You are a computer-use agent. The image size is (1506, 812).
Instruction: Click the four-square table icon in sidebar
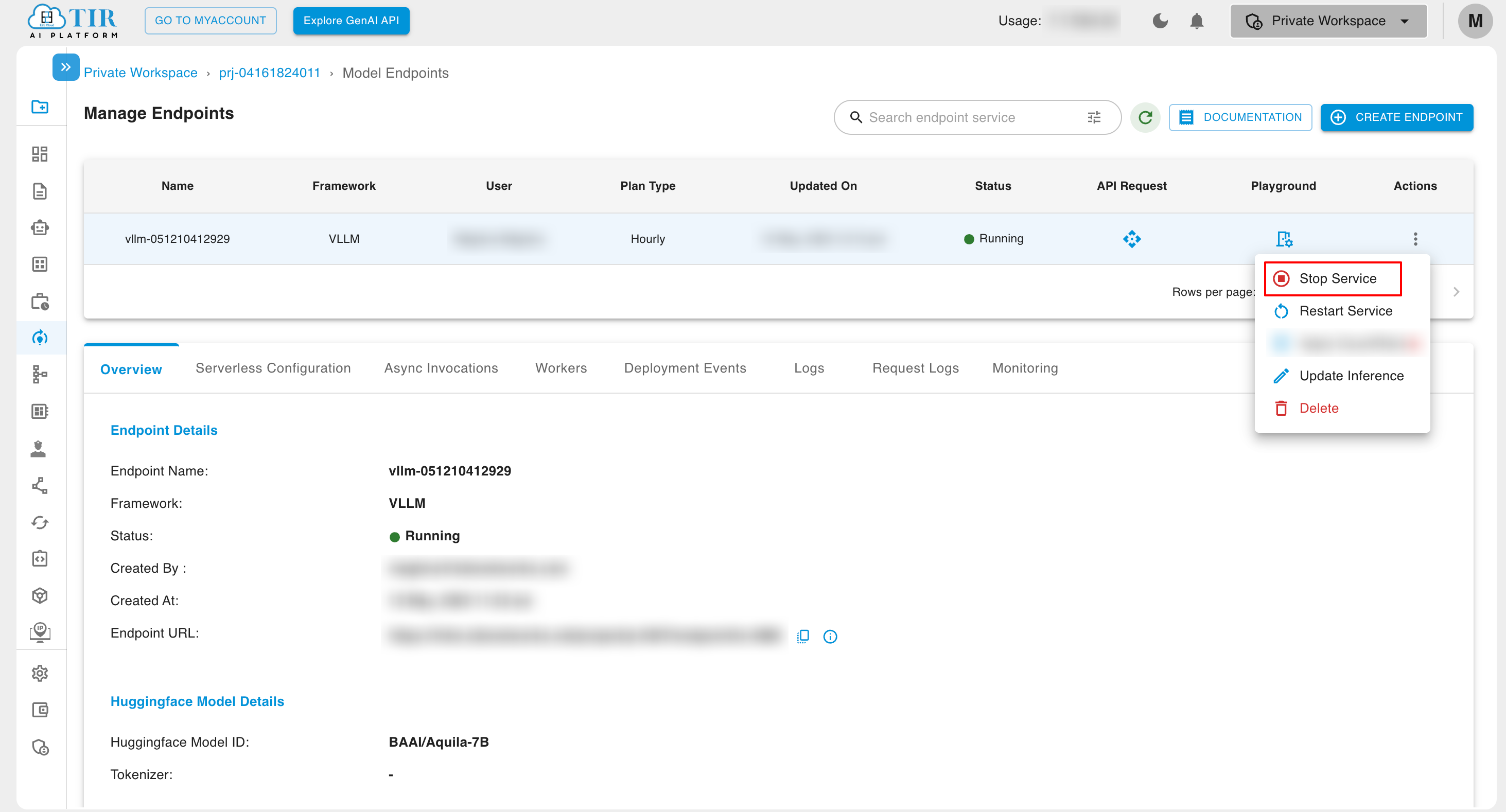point(40,264)
